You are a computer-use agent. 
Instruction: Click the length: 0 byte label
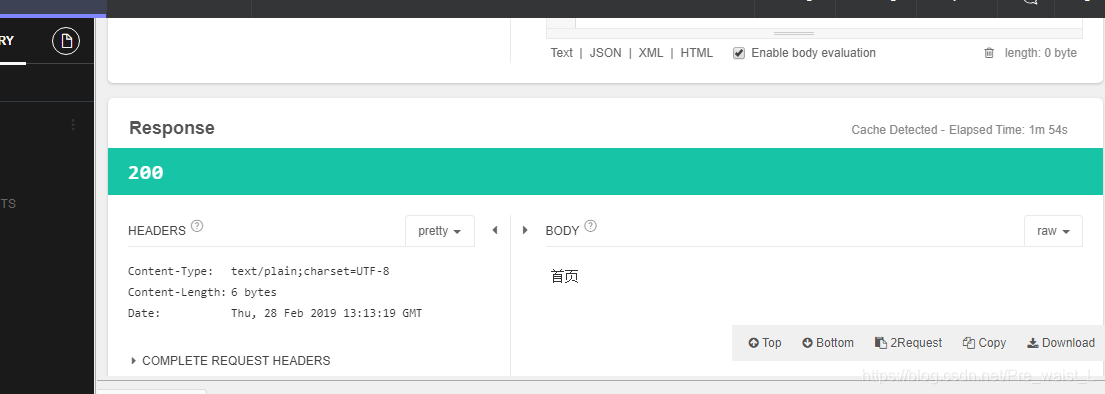(1040, 53)
